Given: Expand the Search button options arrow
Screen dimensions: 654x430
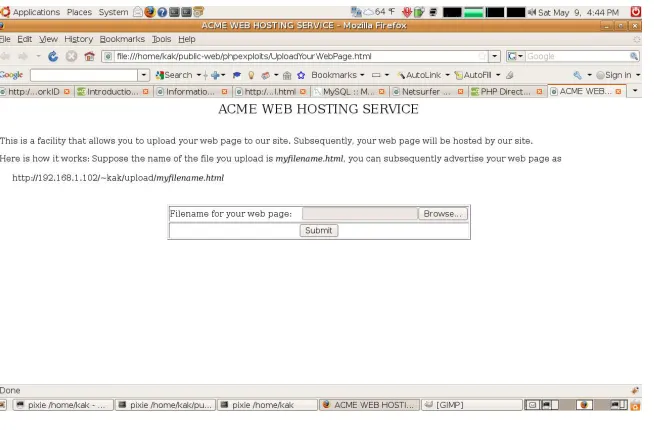Looking at the screenshot, I should 199,75.
